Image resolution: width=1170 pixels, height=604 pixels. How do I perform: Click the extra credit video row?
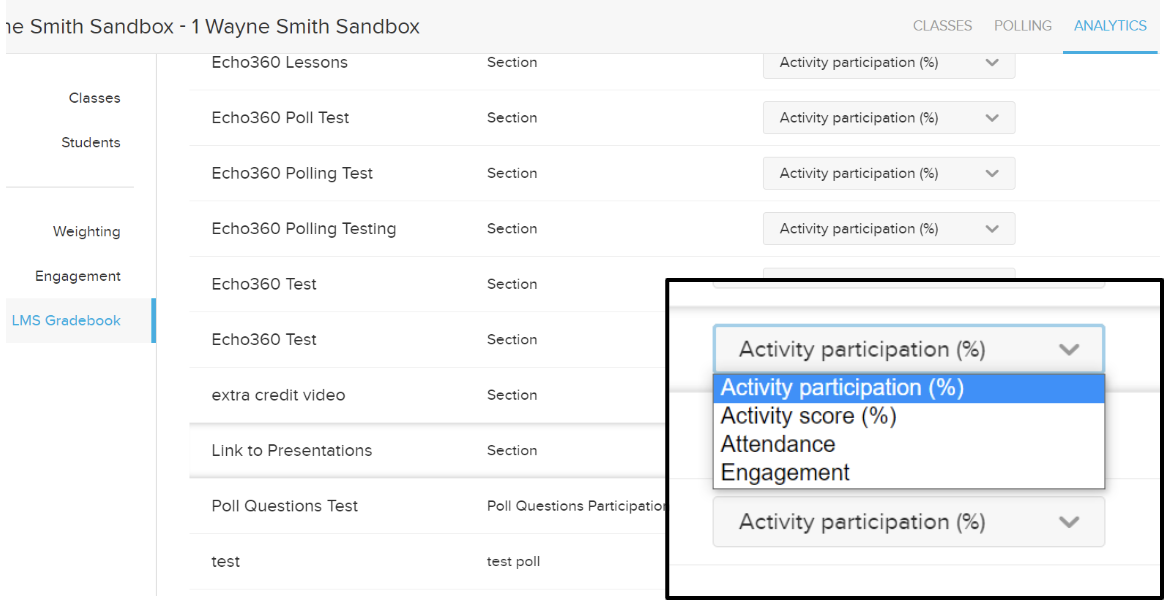point(428,395)
